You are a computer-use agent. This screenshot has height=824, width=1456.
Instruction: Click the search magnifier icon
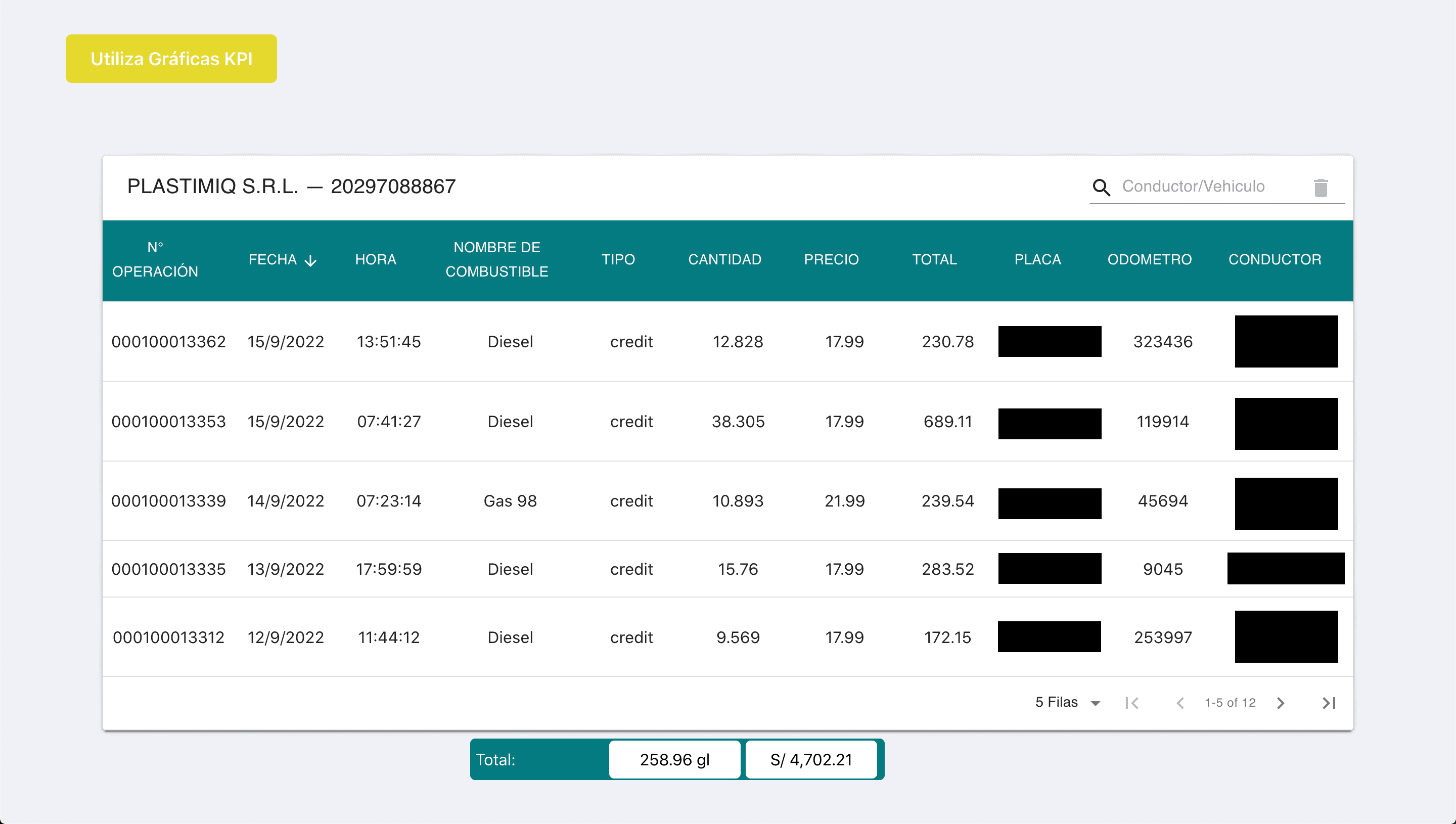click(x=1101, y=187)
